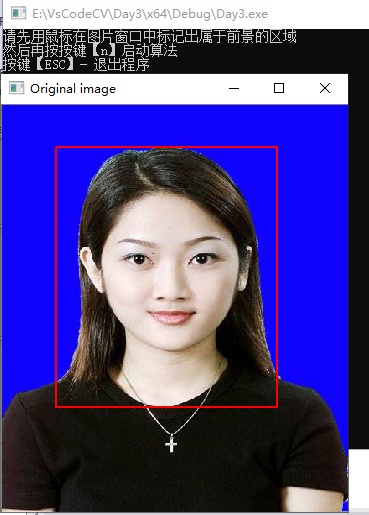Click the left edge of the red selection box
This screenshot has height=515, width=369.
[56, 277]
